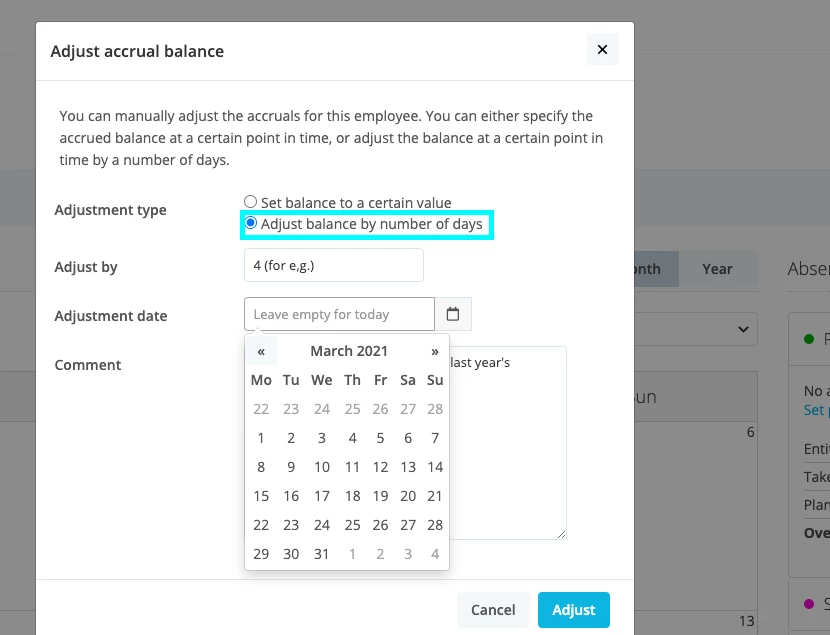Grab the comment textarea resize handle
Screen dimensions: 830x635
tap(562, 534)
